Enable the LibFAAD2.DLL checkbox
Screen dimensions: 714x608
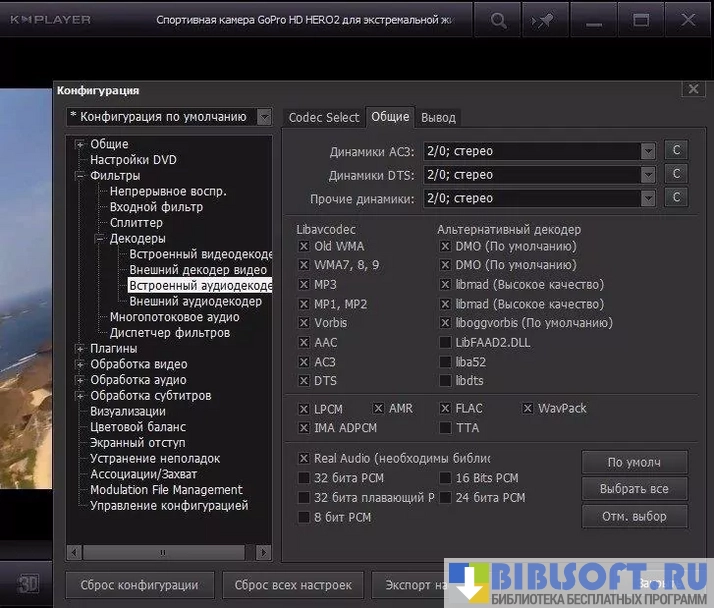point(445,342)
